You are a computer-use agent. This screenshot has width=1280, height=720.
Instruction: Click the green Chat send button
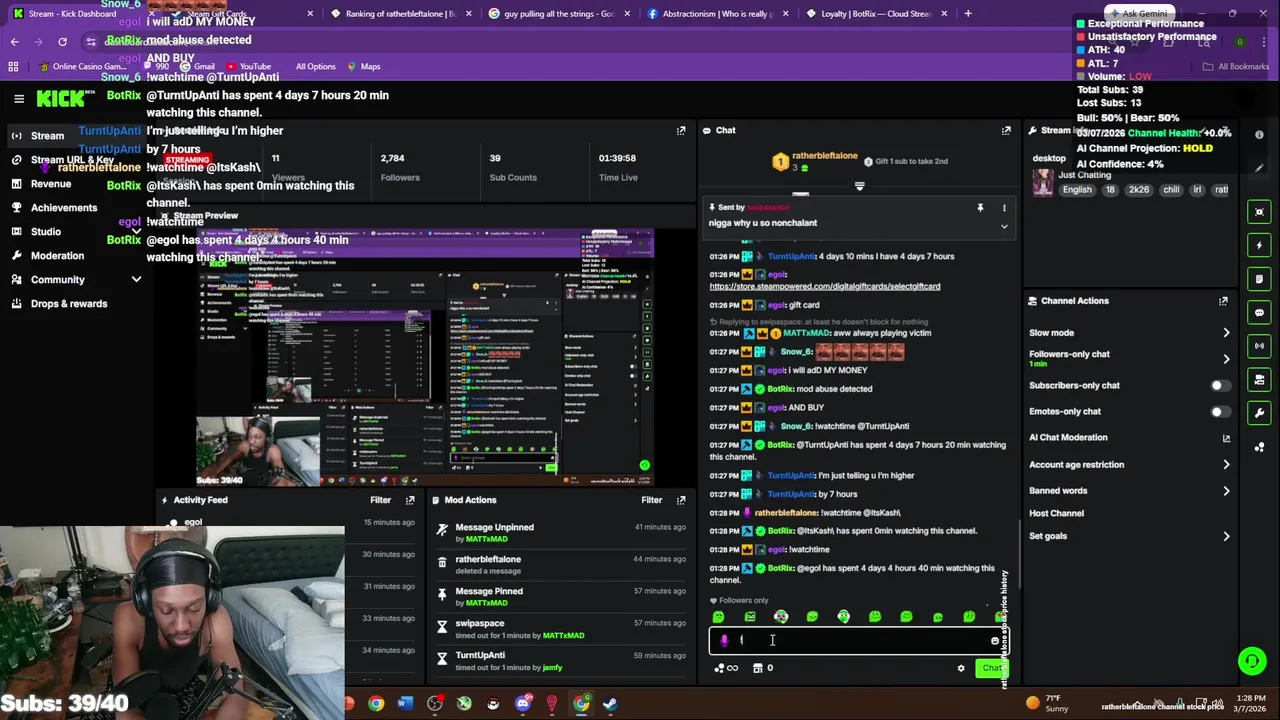(991, 668)
